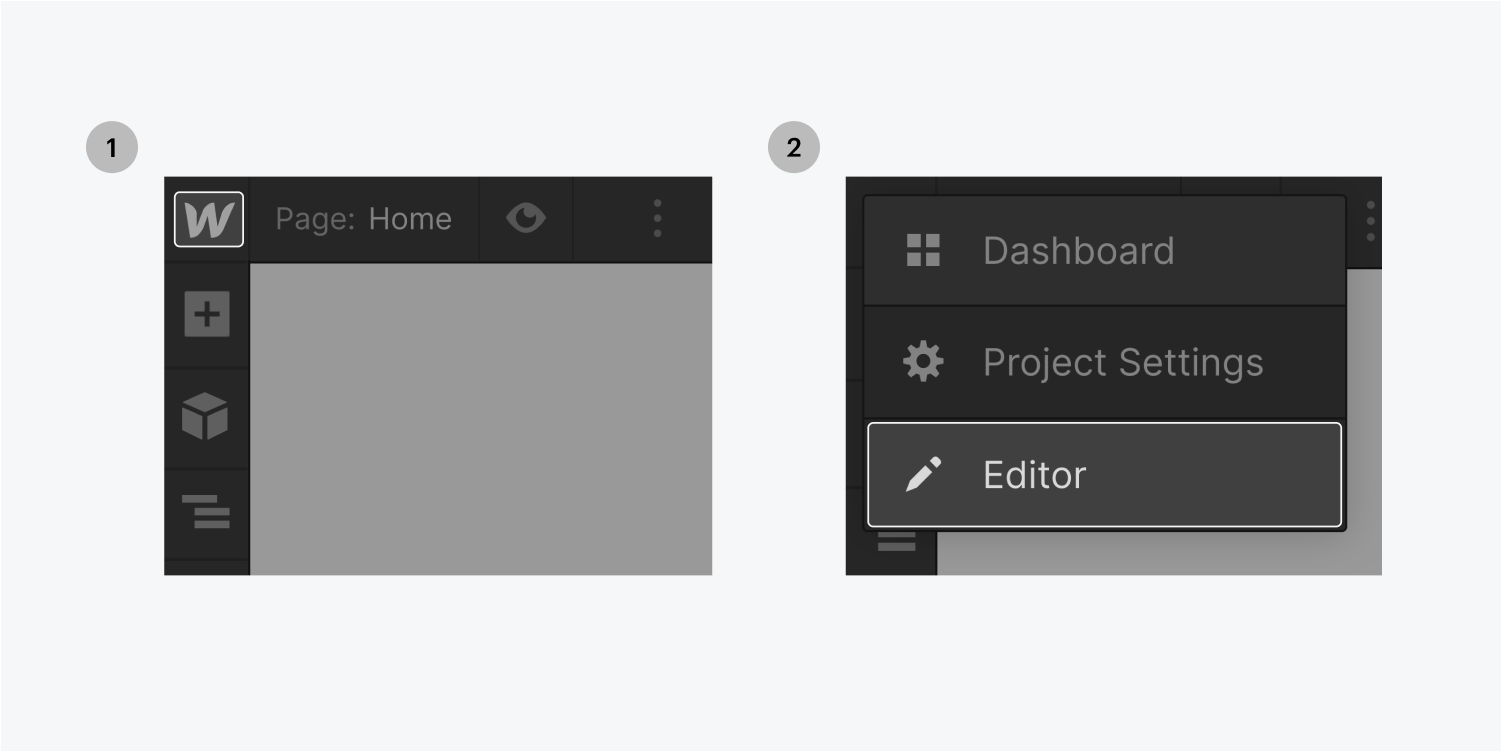Open the Page: Home selector
Image resolution: width=1501 pixels, height=751 pixels.
pos(365,219)
